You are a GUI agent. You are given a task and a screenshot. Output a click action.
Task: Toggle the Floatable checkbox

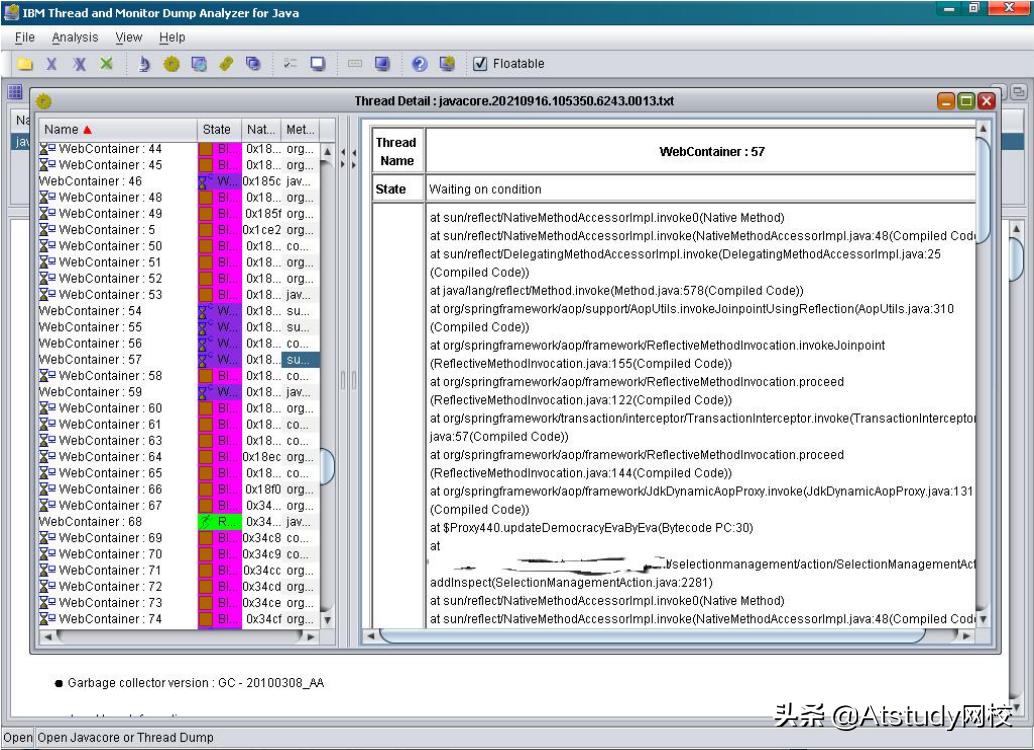(480, 64)
